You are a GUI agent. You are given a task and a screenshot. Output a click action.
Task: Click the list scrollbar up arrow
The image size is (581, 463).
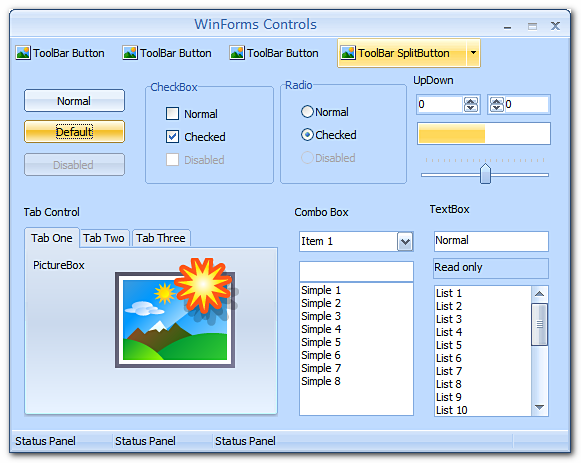(x=540, y=294)
